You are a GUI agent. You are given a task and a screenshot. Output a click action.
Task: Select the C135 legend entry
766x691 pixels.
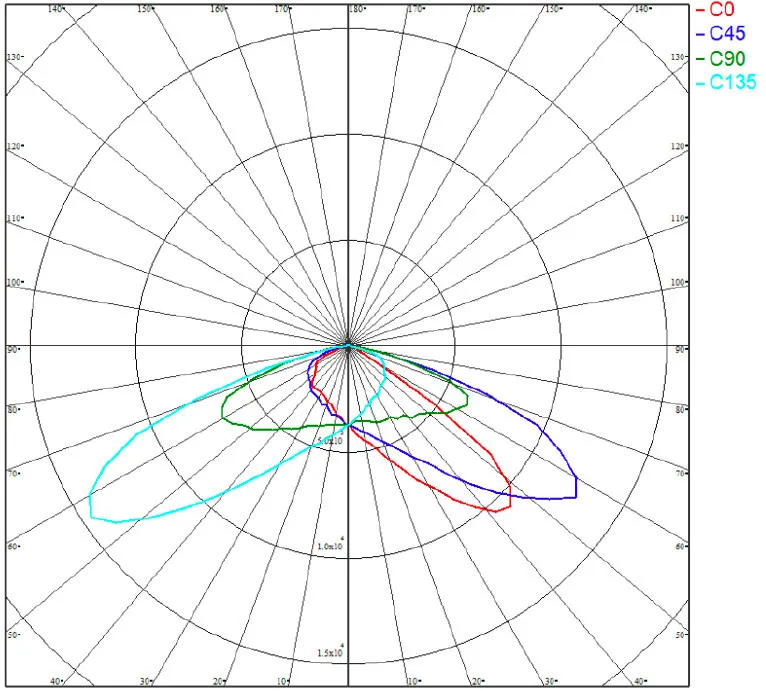tap(732, 83)
